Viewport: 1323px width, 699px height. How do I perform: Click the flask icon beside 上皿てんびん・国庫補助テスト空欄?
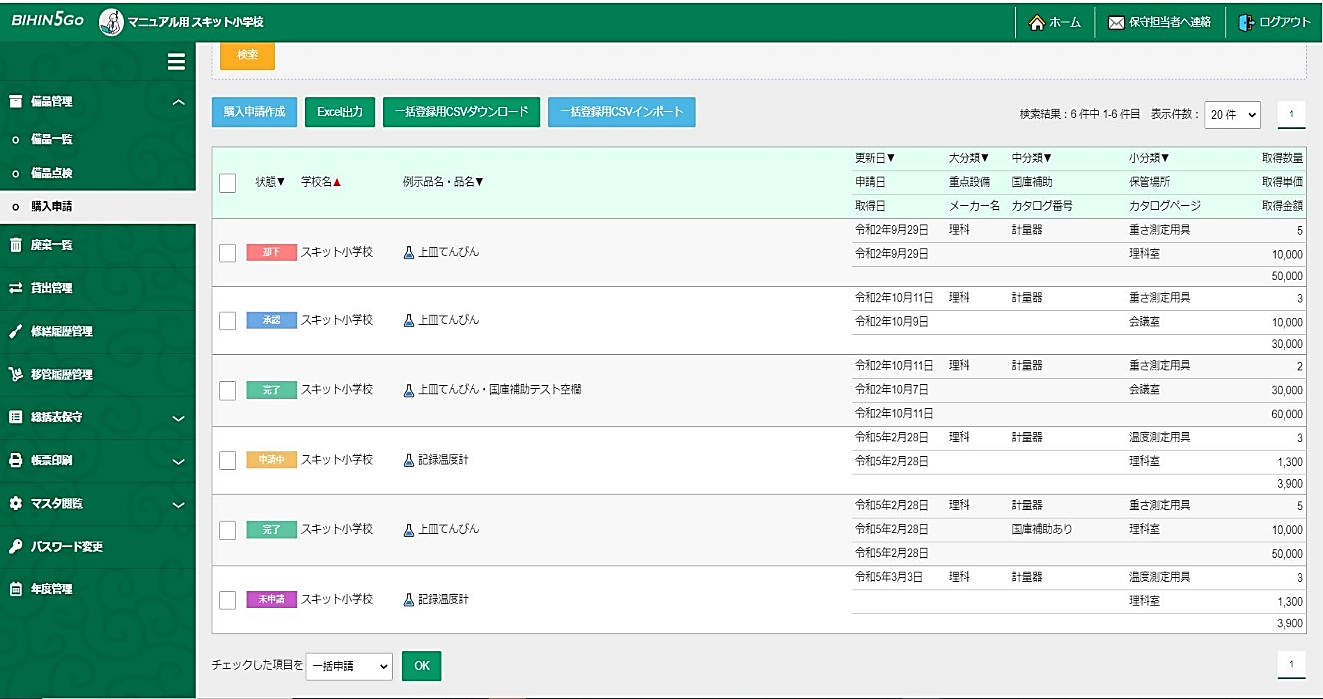point(408,390)
